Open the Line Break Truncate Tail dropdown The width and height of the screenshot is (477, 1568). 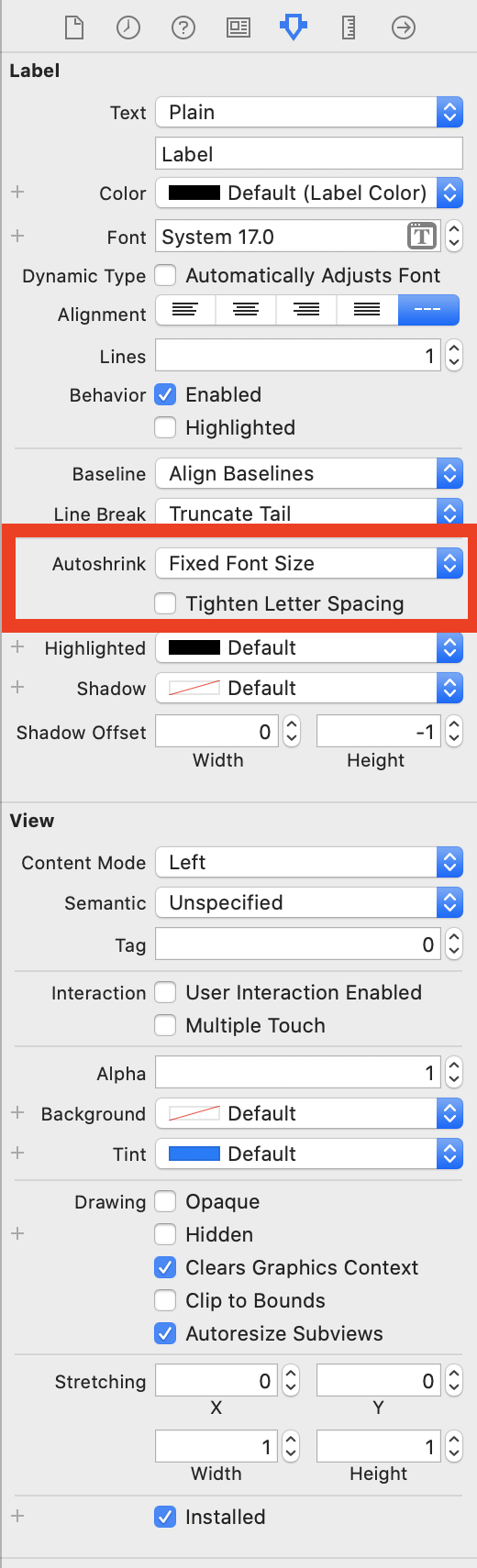pyautogui.click(x=309, y=513)
